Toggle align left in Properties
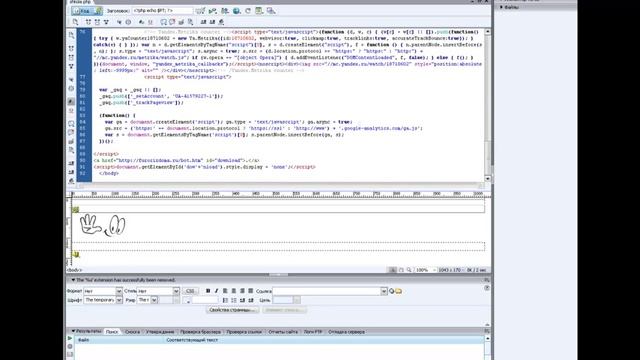Screen dimensions: 640x360 tap(225, 291)
